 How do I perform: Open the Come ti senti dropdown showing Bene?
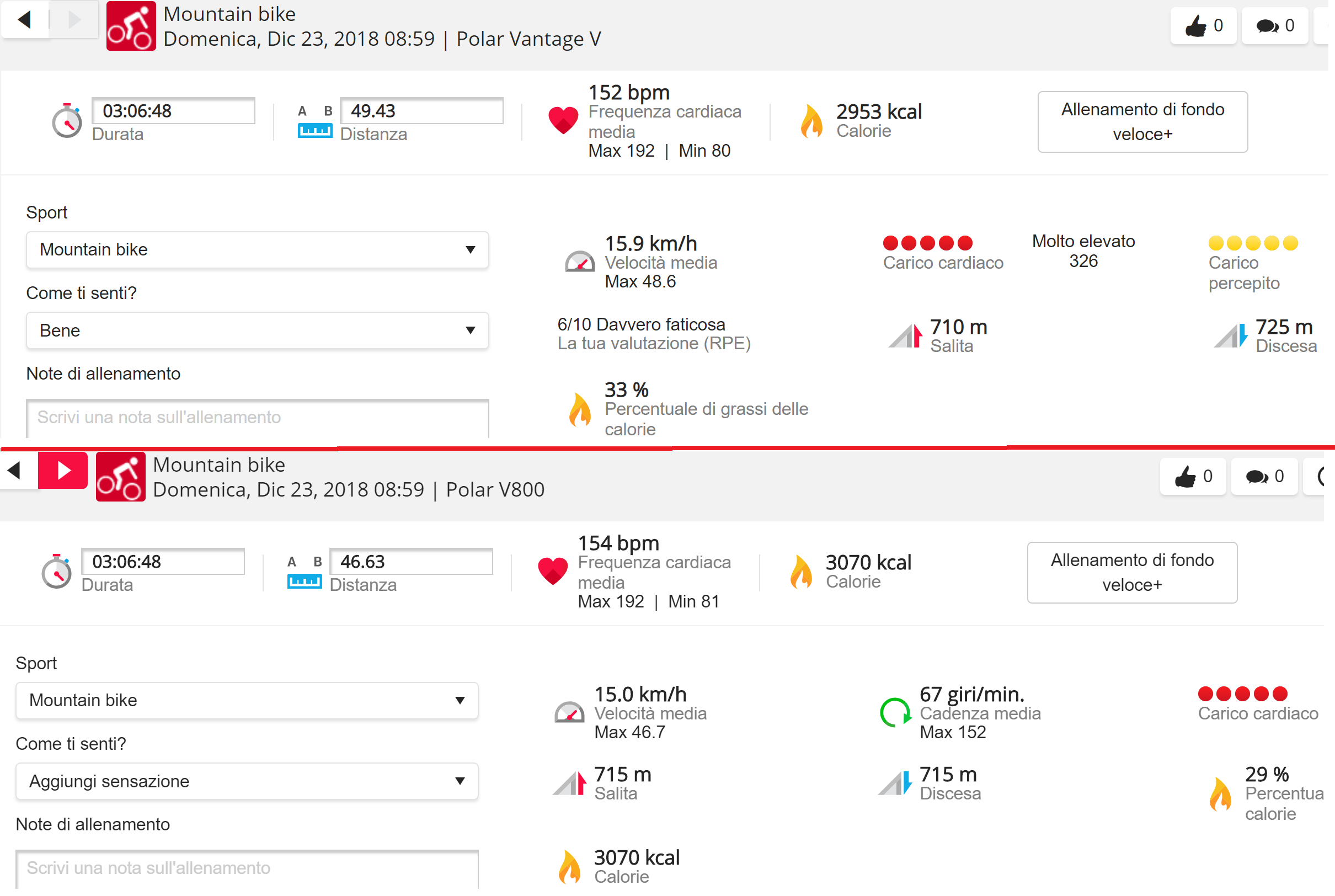[x=257, y=330]
